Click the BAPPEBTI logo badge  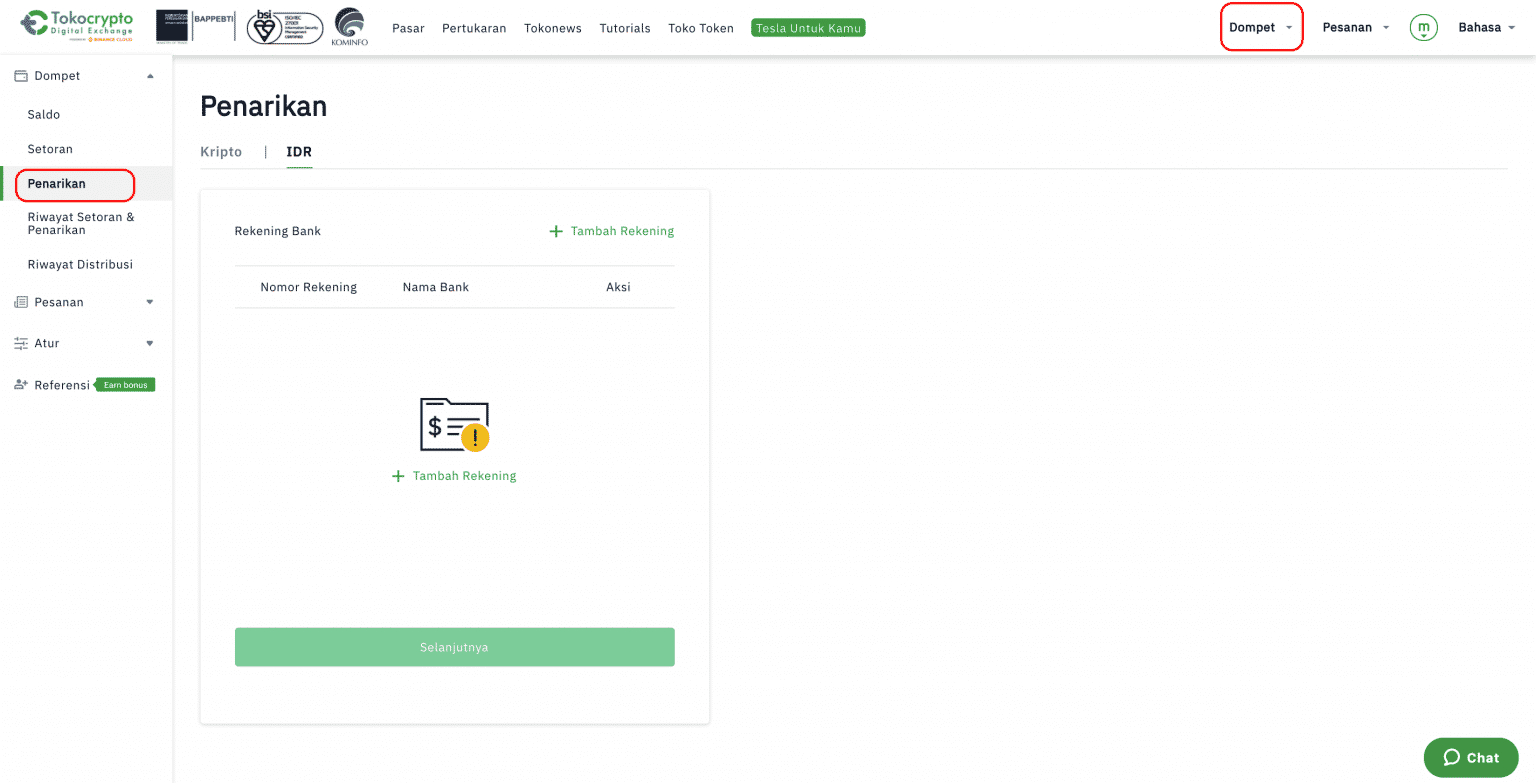coord(195,27)
